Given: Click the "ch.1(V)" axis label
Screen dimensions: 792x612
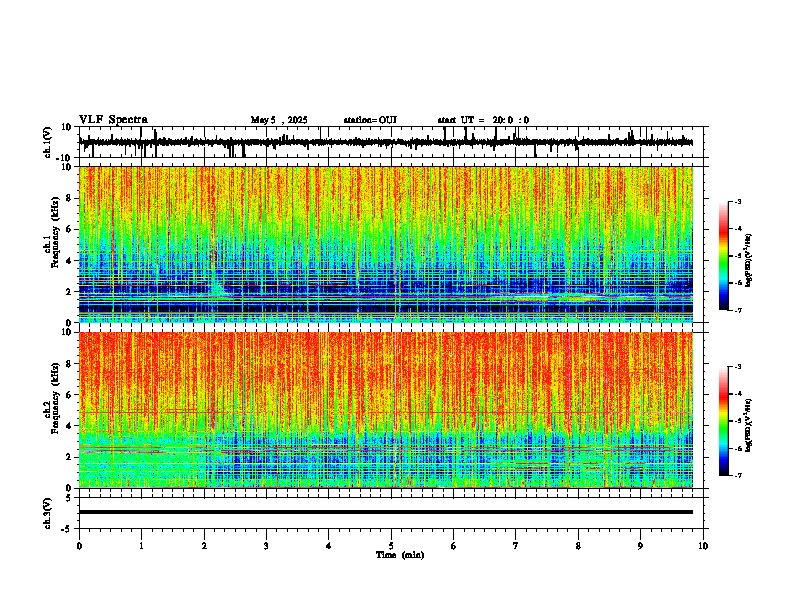Looking at the screenshot, I should [48, 142].
